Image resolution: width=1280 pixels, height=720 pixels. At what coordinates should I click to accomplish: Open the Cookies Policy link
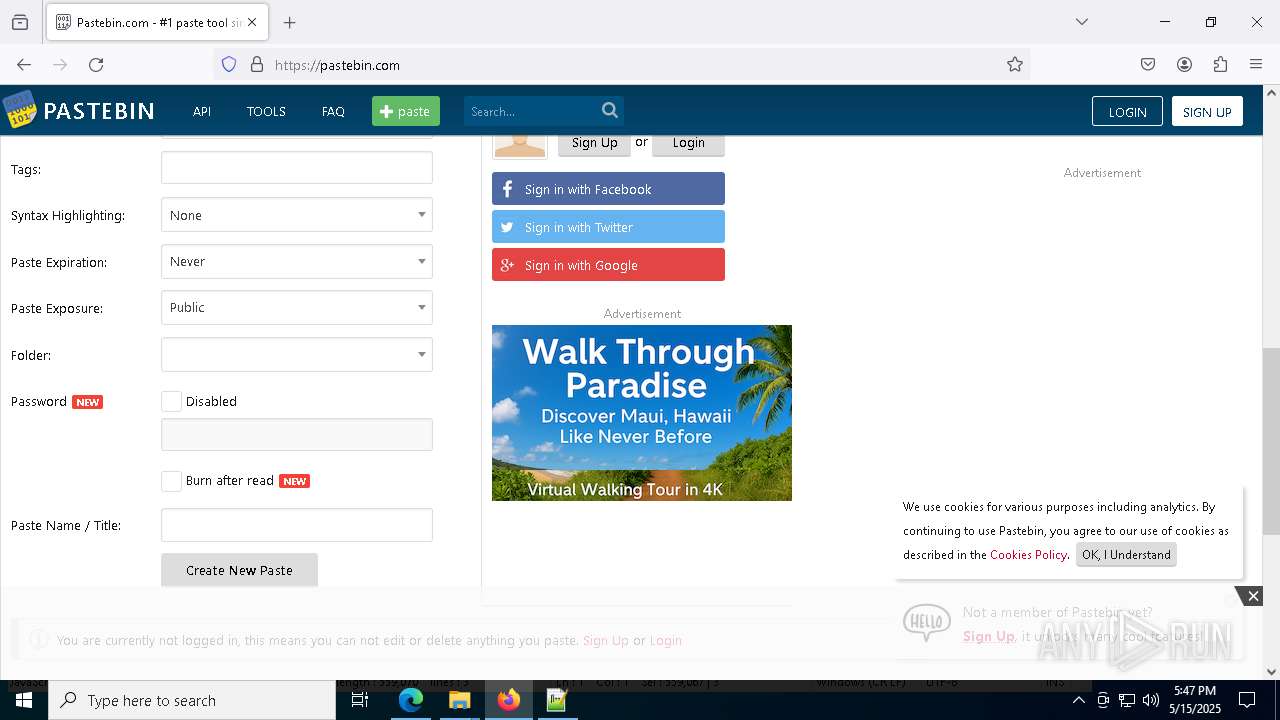click(x=1028, y=555)
